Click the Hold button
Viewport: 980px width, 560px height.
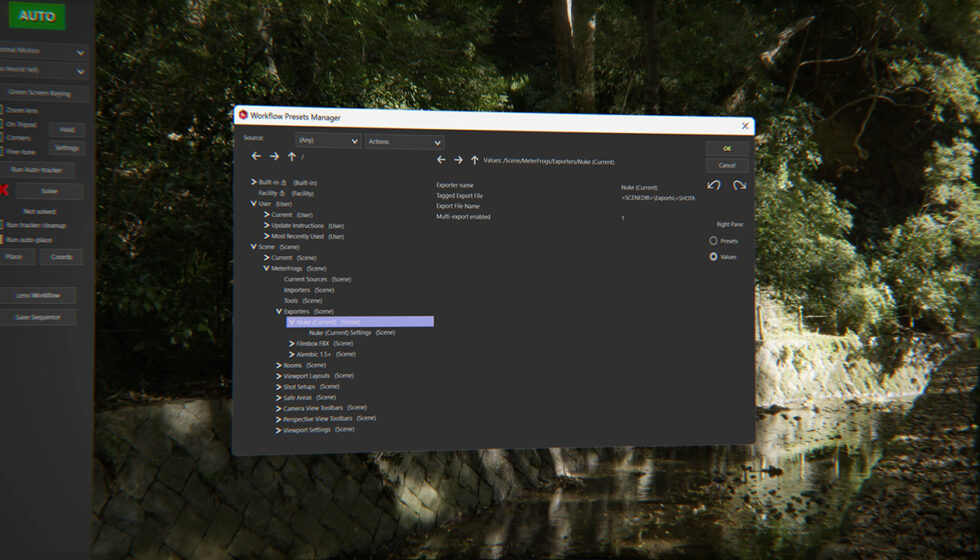click(x=67, y=130)
